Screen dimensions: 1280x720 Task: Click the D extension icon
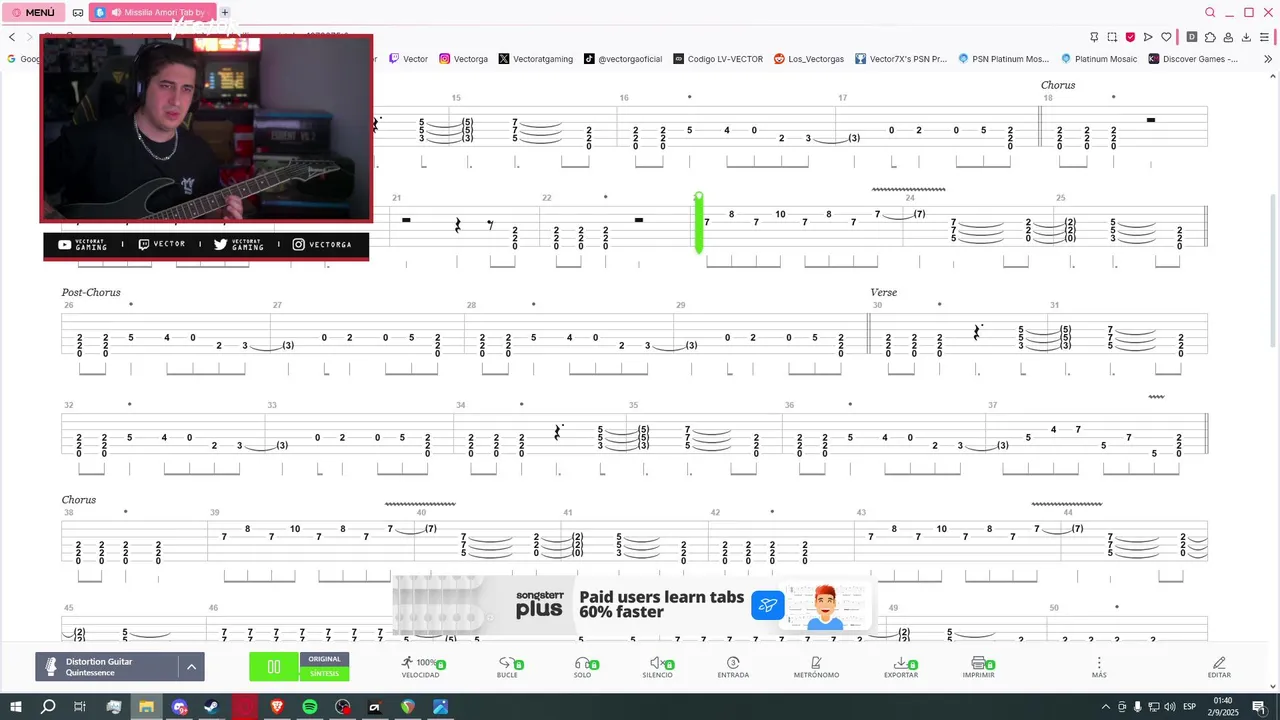[x=1191, y=37]
